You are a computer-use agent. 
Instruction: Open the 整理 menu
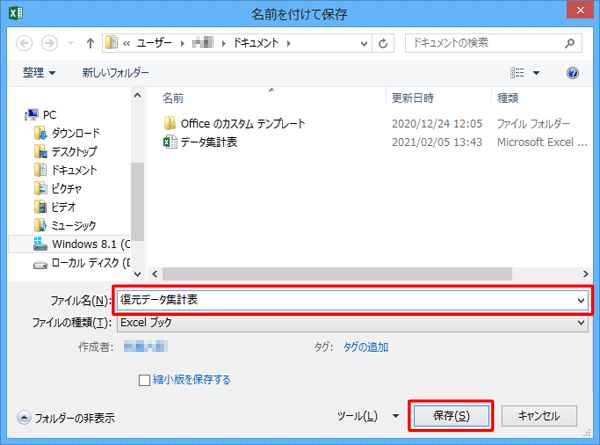39,72
